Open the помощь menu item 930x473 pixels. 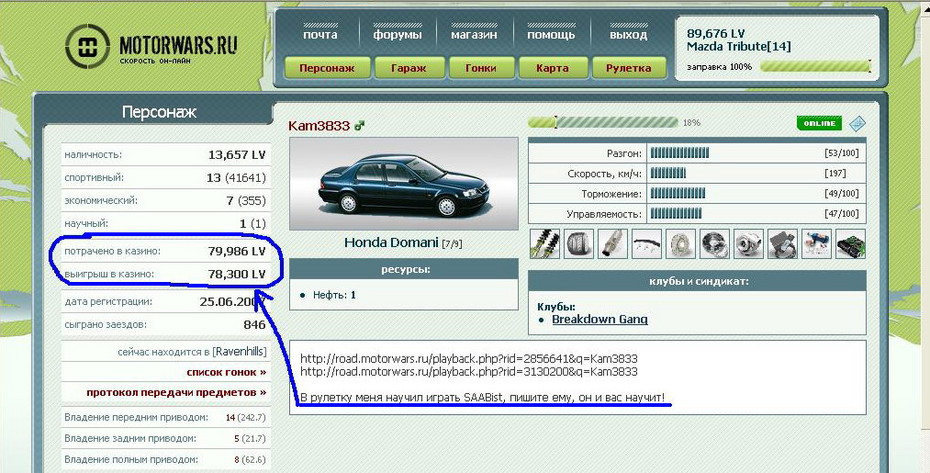[x=551, y=35]
